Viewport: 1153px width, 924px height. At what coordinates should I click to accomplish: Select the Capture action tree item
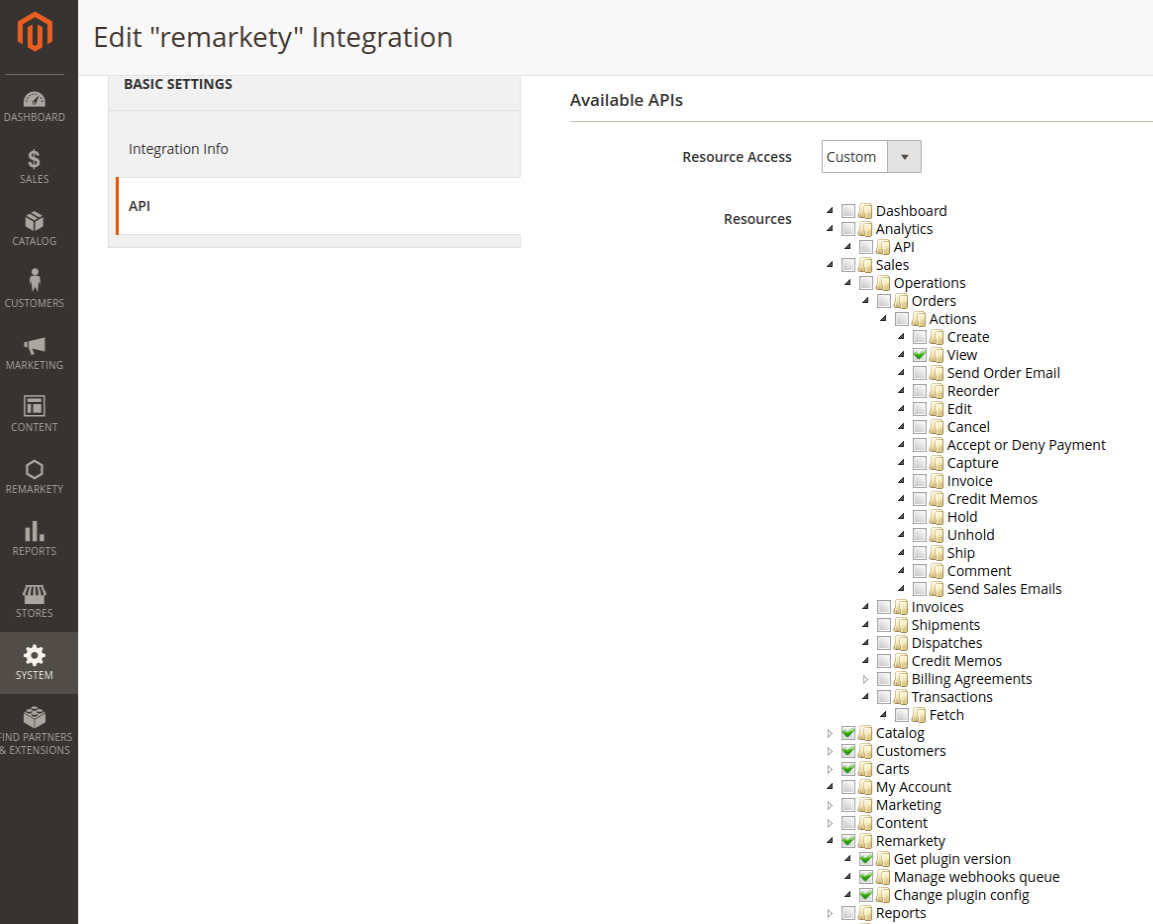tap(972, 463)
